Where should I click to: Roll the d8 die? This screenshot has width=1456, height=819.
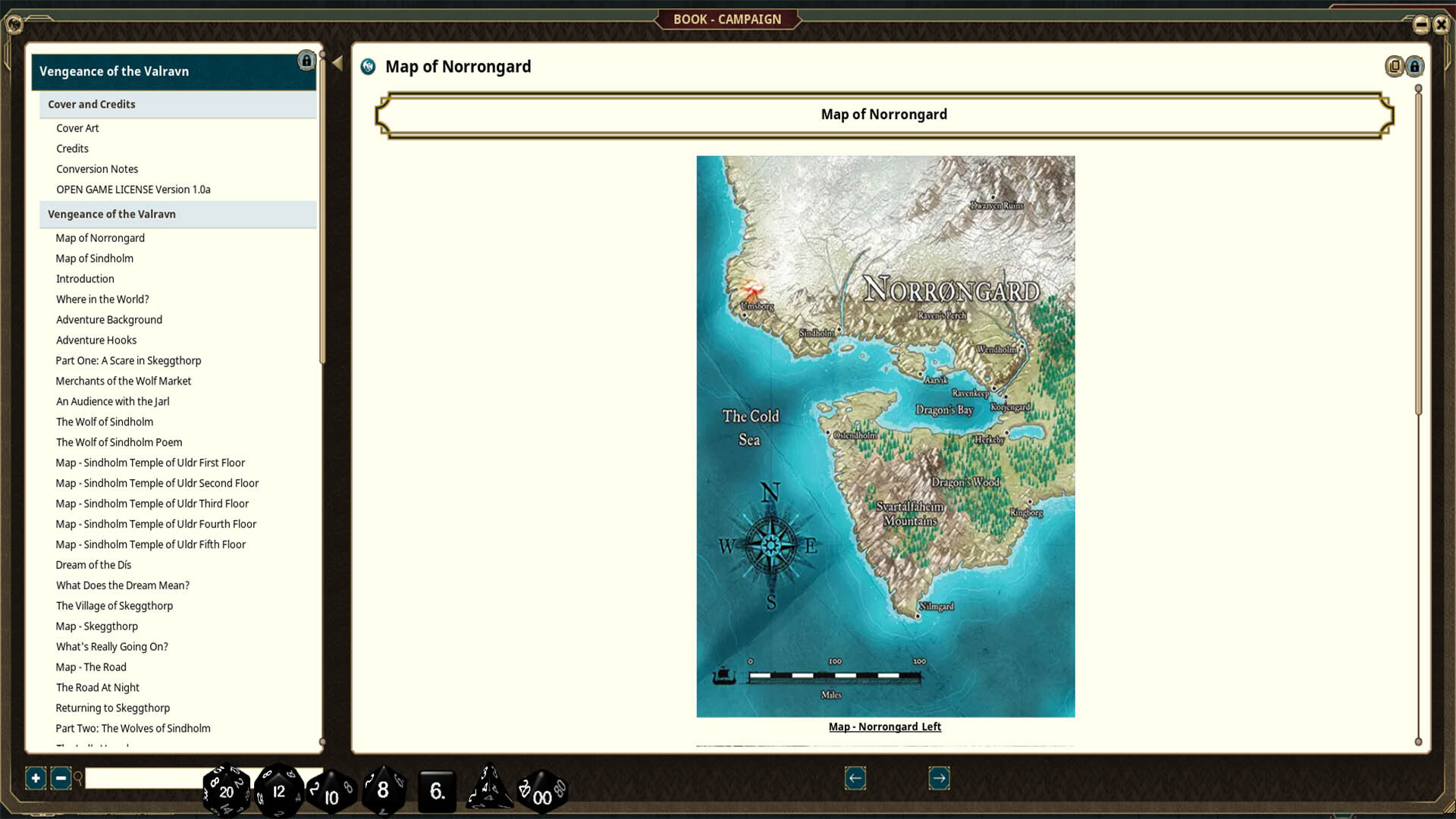[x=383, y=791]
